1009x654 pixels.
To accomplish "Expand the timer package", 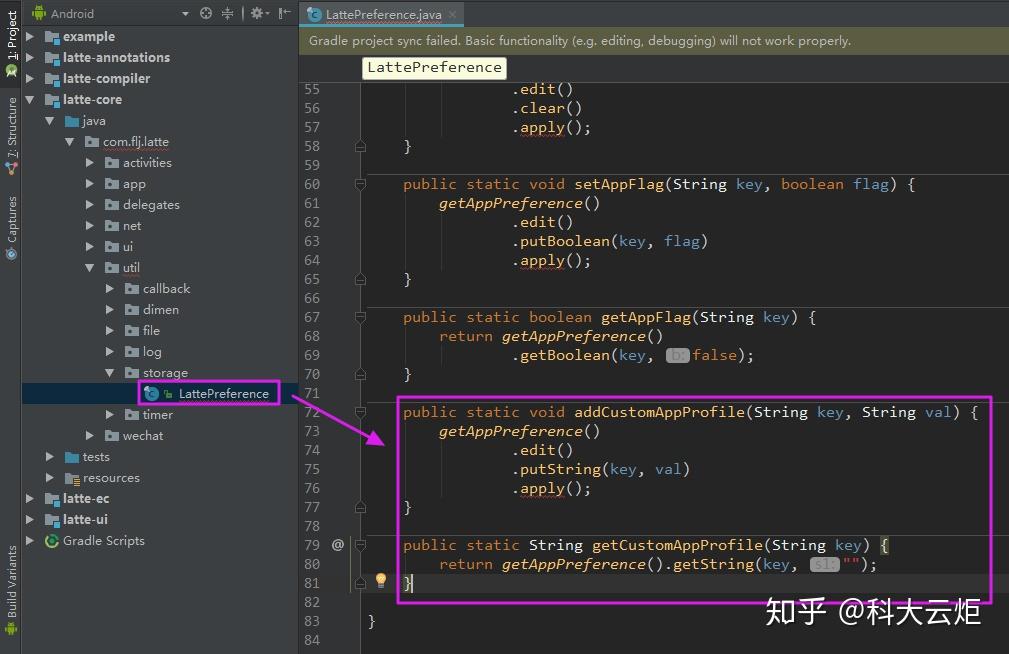I will click(x=109, y=415).
